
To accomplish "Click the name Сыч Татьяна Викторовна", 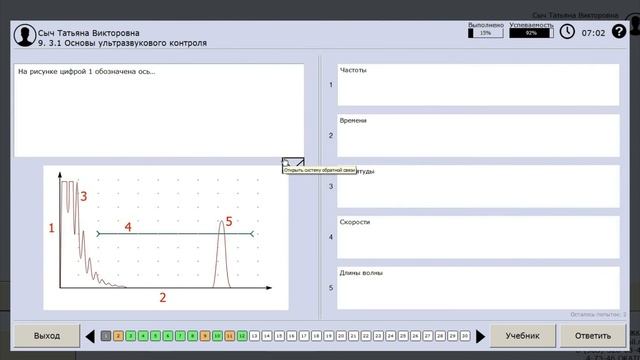I will pyautogui.click(x=89, y=33).
